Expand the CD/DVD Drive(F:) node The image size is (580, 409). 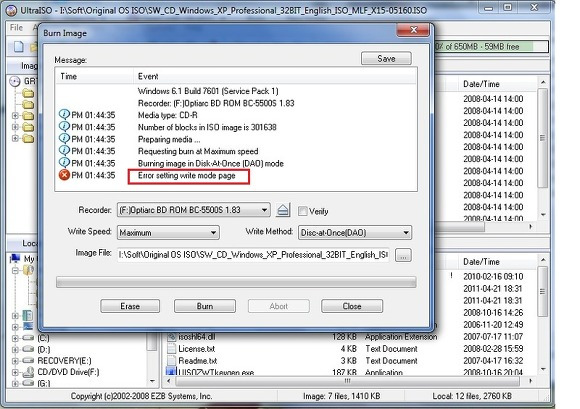pos(15,372)
